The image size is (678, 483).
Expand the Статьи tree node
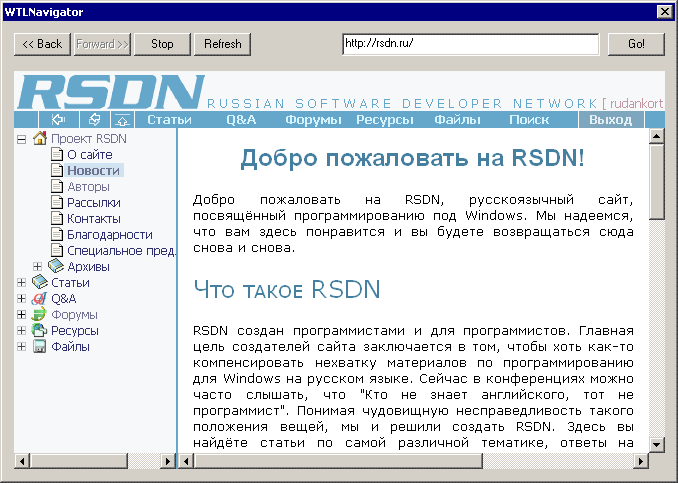tap(22, 283)
